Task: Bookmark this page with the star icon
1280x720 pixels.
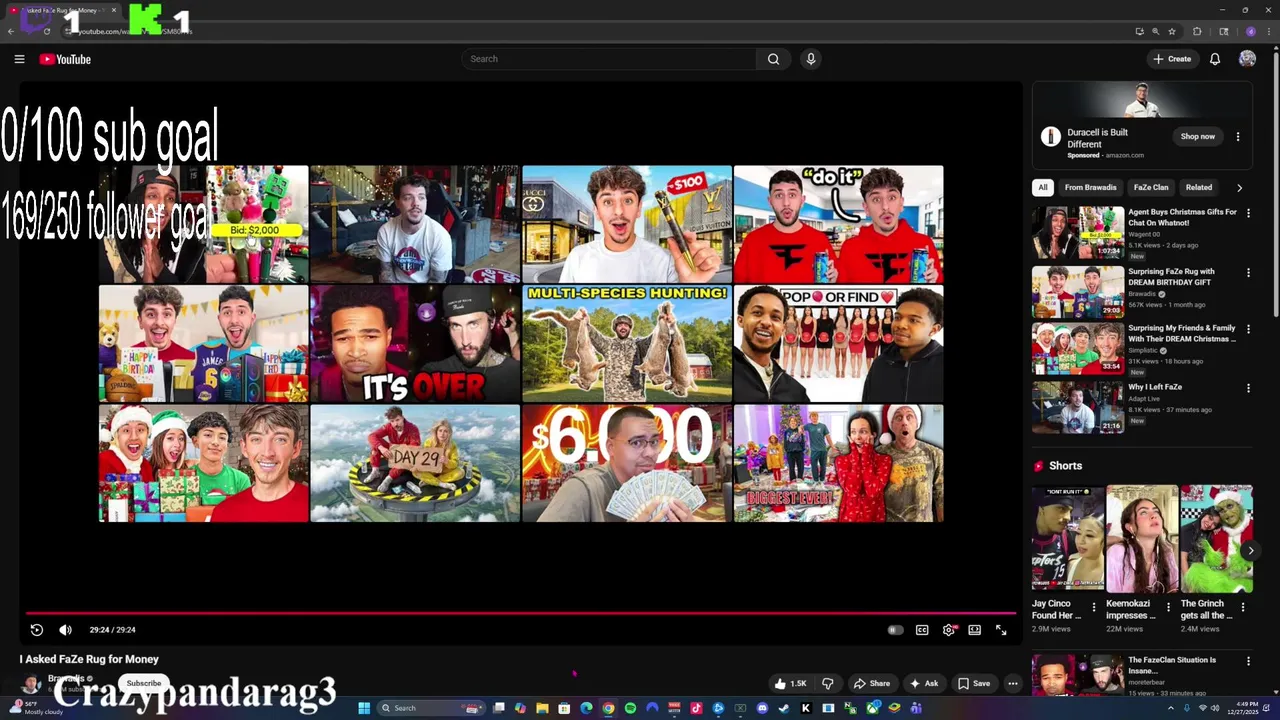Action: 1172,31
